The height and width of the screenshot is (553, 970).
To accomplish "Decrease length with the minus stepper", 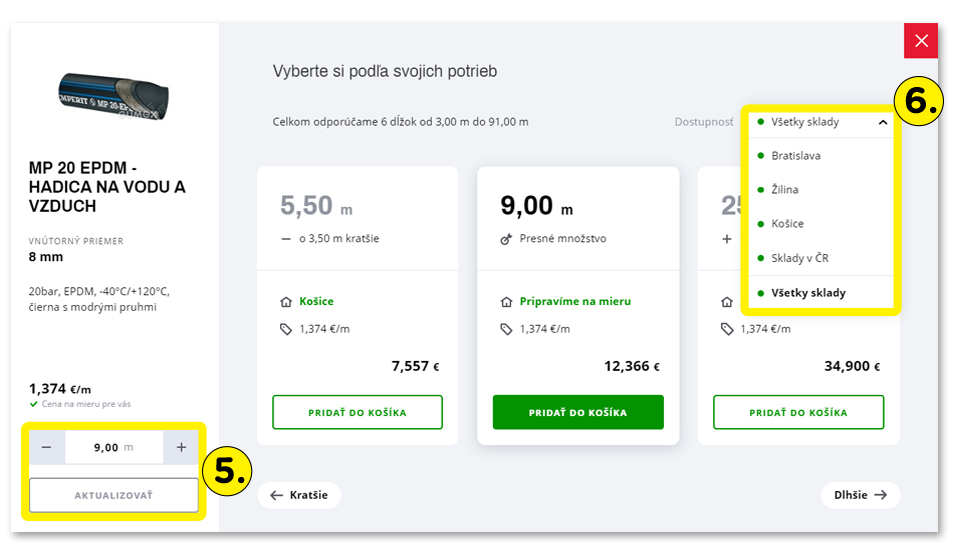I will pyautogui.click(x=47, y=448).
